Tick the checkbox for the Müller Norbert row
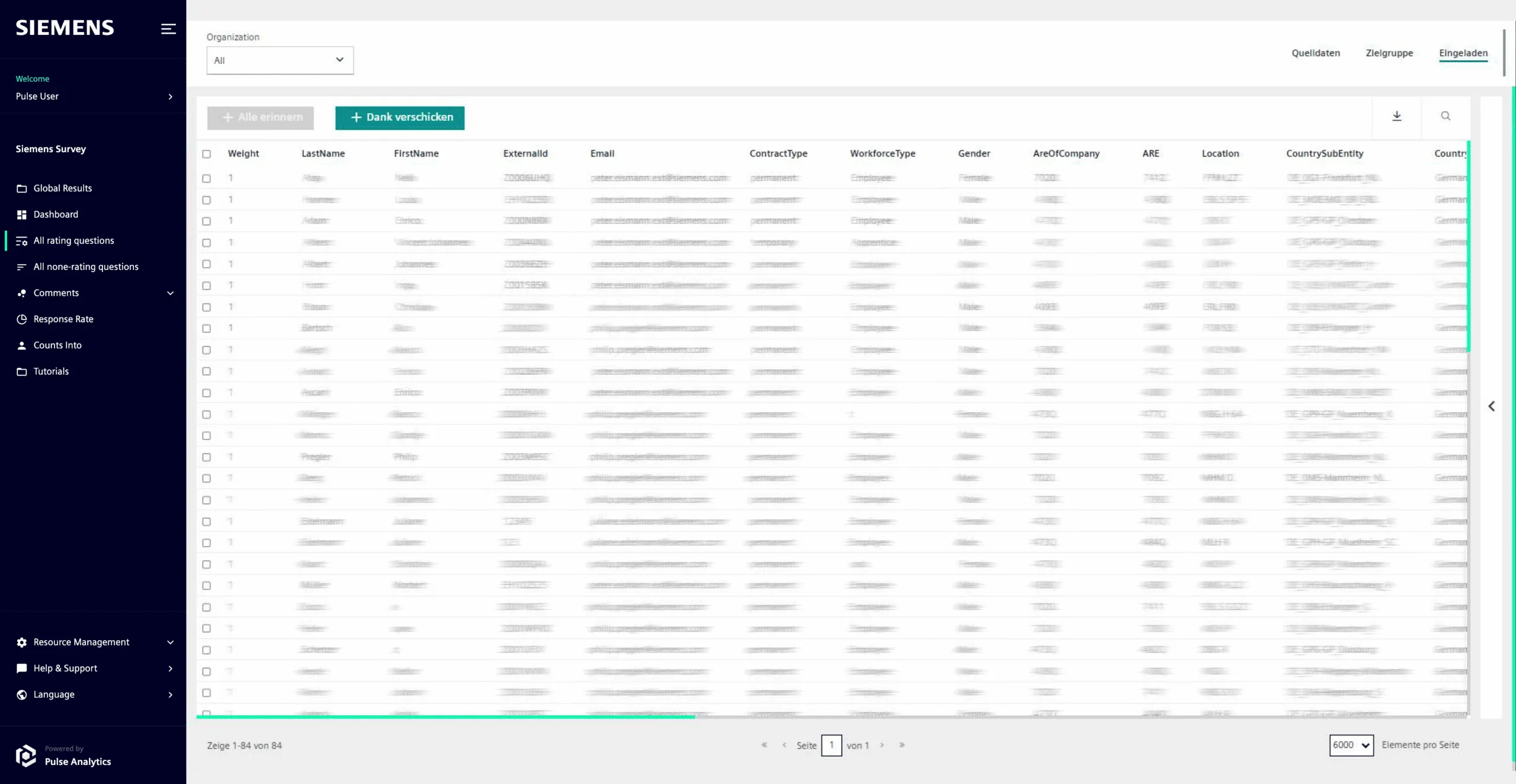The width and height of the screenshot is (1516, 784). (206, 586)
